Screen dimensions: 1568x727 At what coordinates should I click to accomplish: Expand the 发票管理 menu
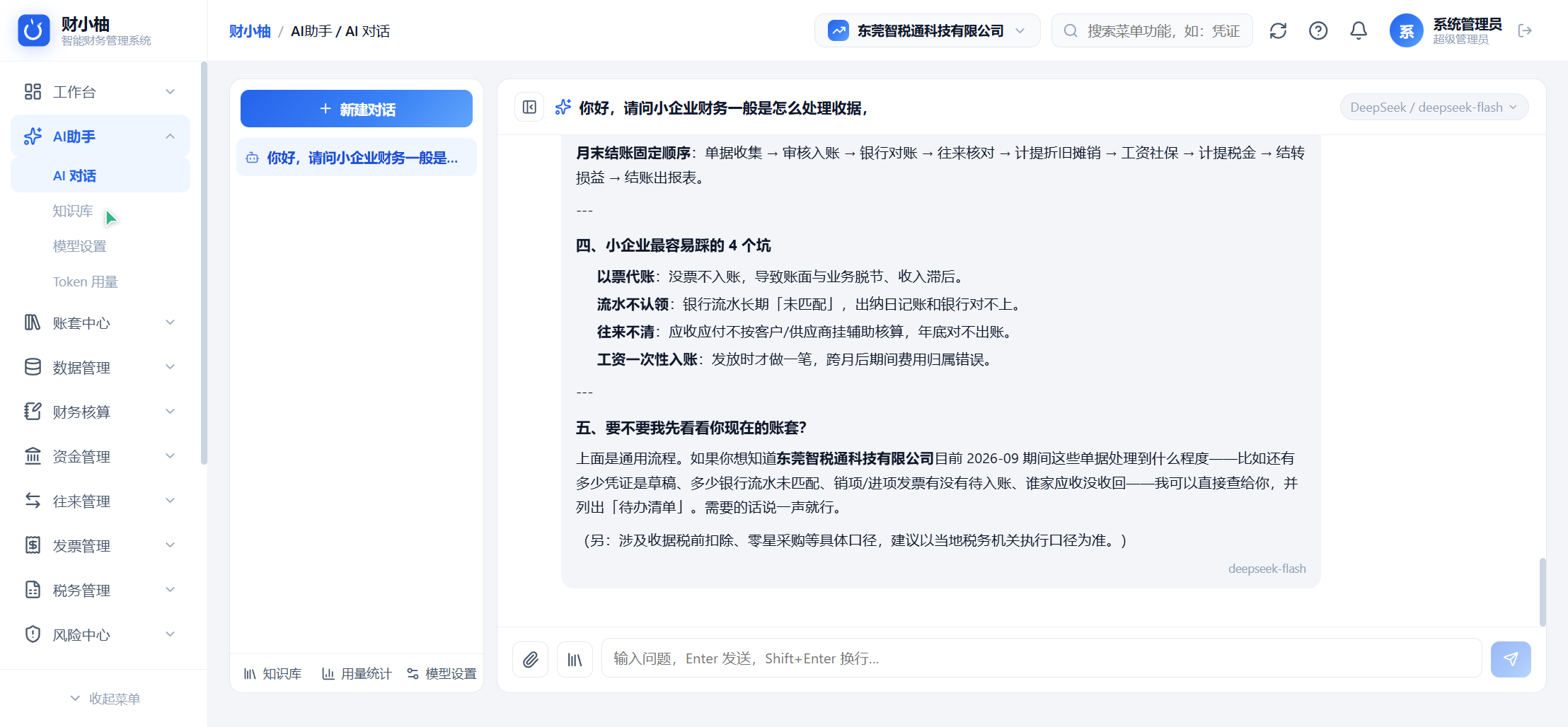coord(100,546)
